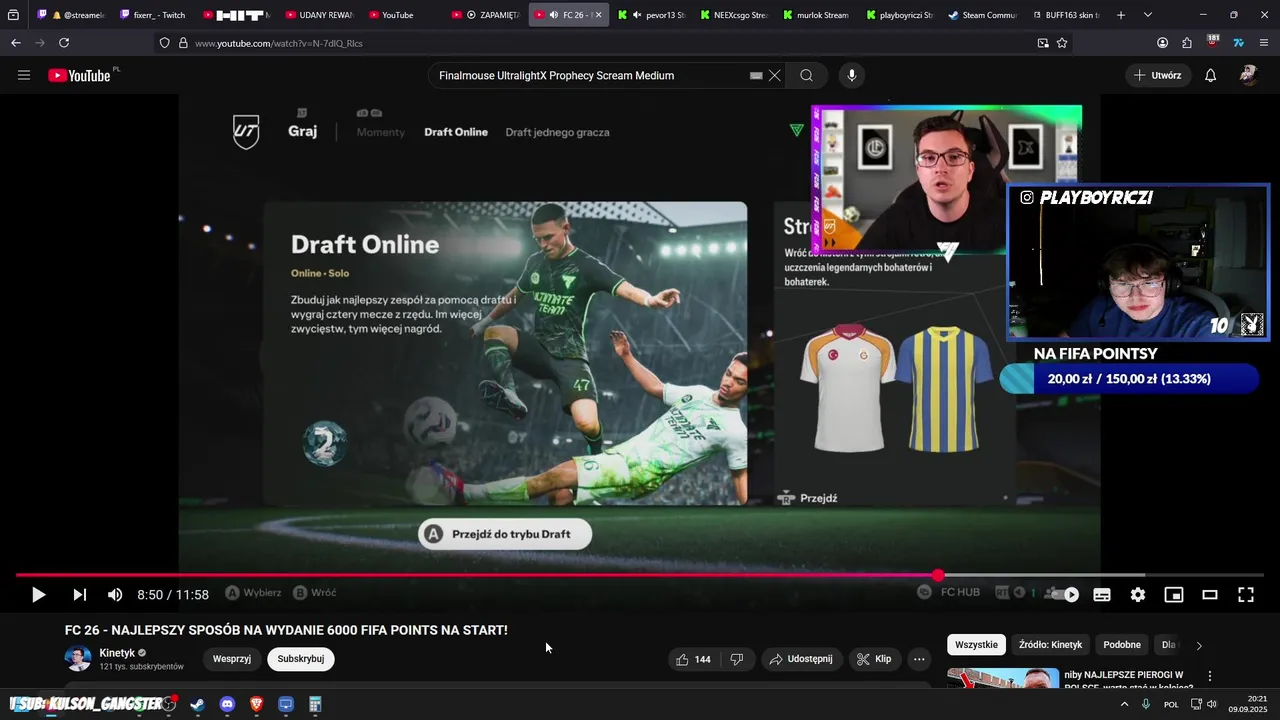Open the recommended pierogi video thumbnail
The height and width of the screenshot is (720, 1280).
1003,679
